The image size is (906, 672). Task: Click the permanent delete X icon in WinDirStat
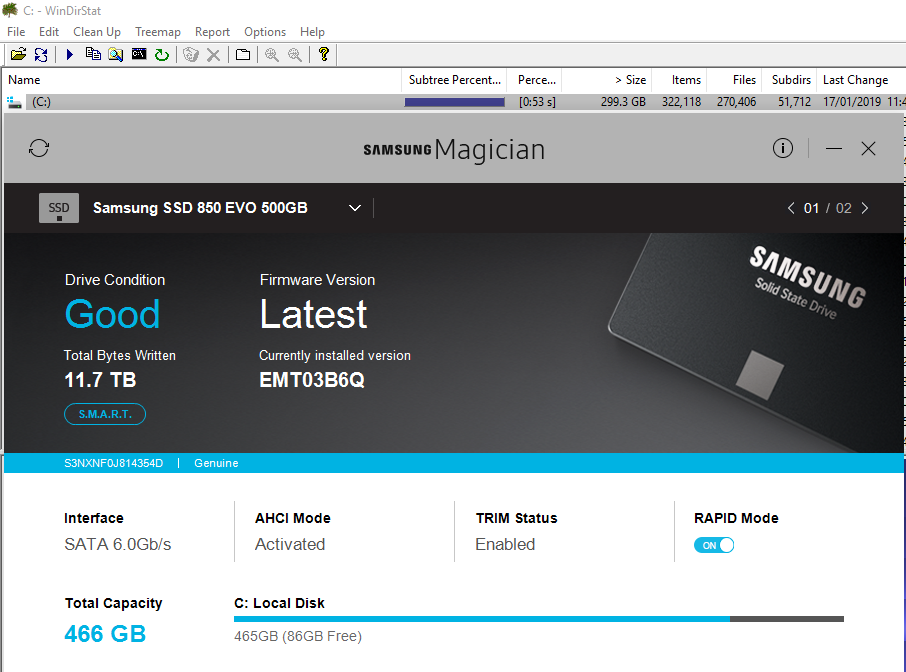point(213,55)
